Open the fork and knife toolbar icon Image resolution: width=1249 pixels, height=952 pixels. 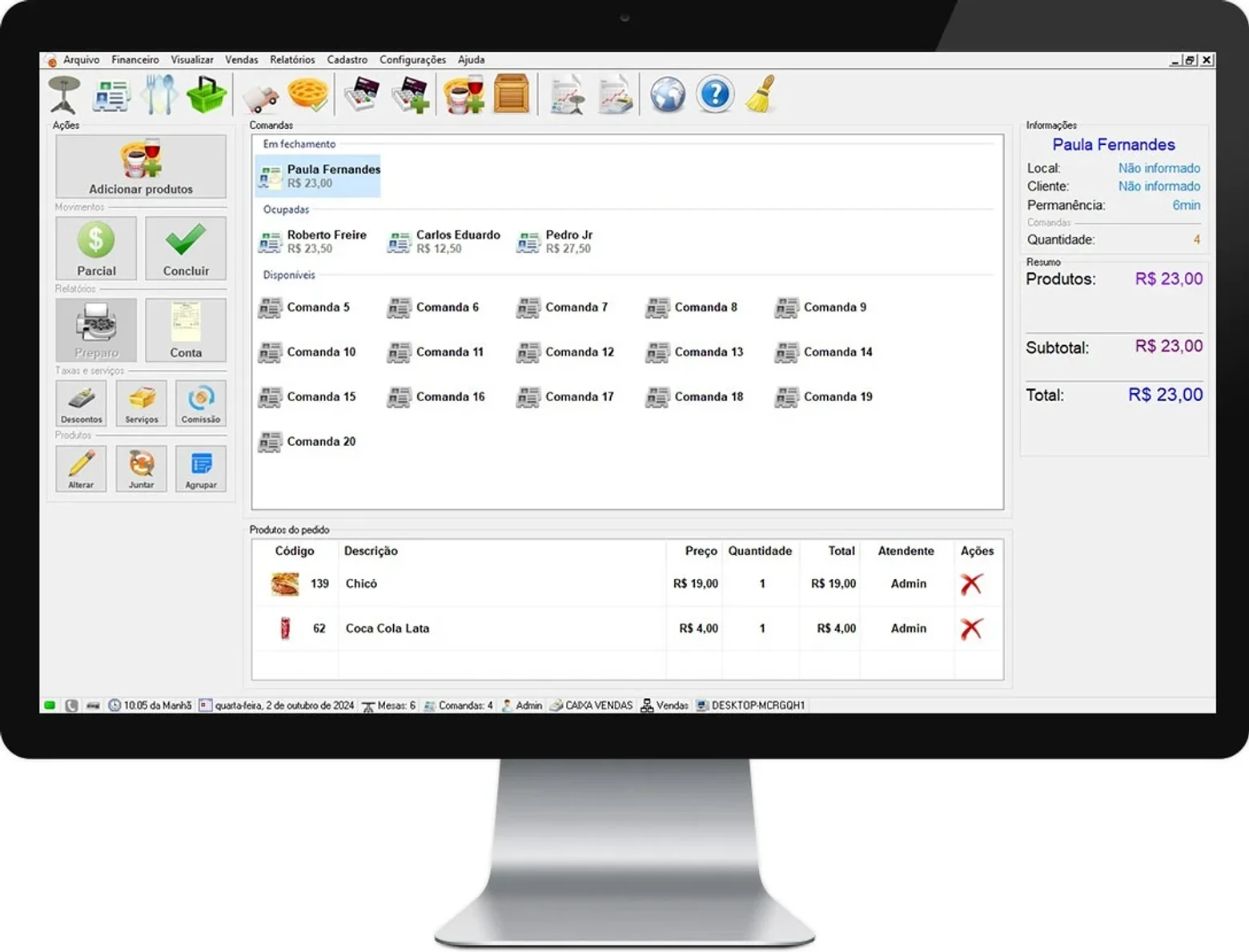pyautogui.click(x=159, y=94)
